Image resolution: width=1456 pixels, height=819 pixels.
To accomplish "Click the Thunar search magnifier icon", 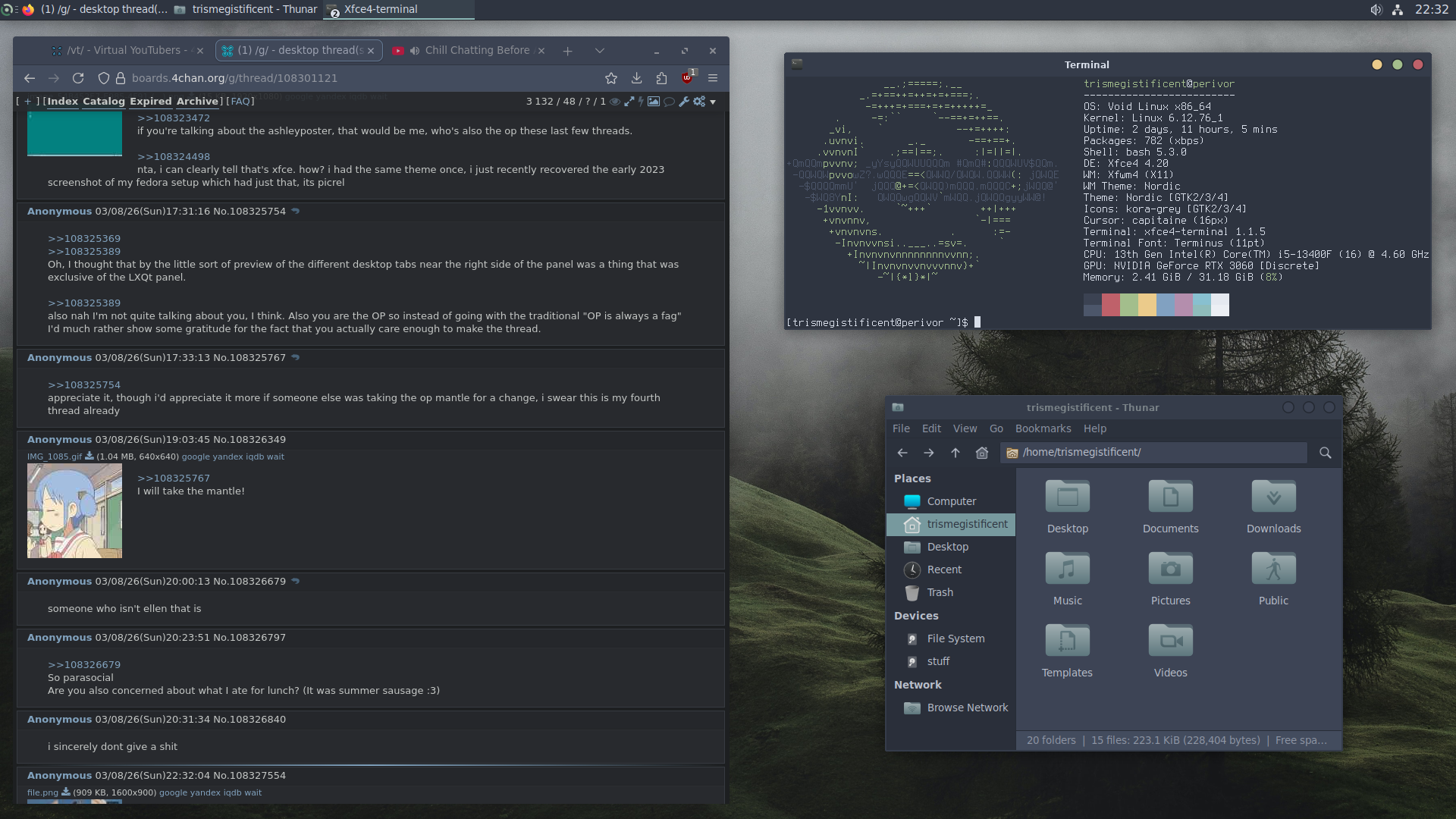I will point(1325,453).
